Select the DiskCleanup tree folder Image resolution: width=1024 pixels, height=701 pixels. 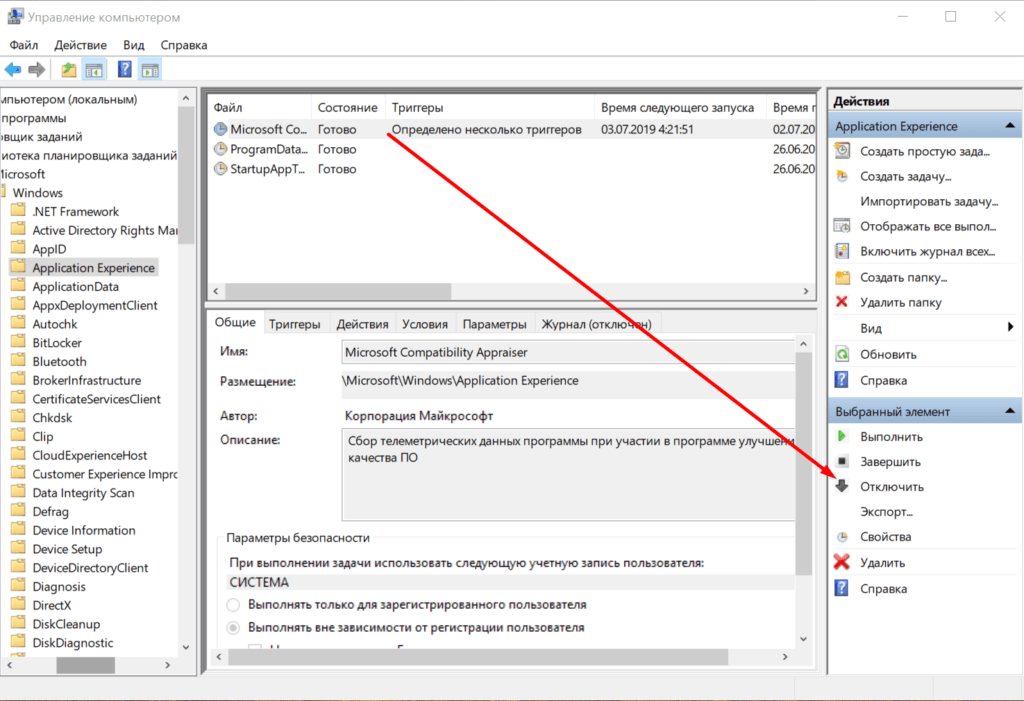pos(66,624)
